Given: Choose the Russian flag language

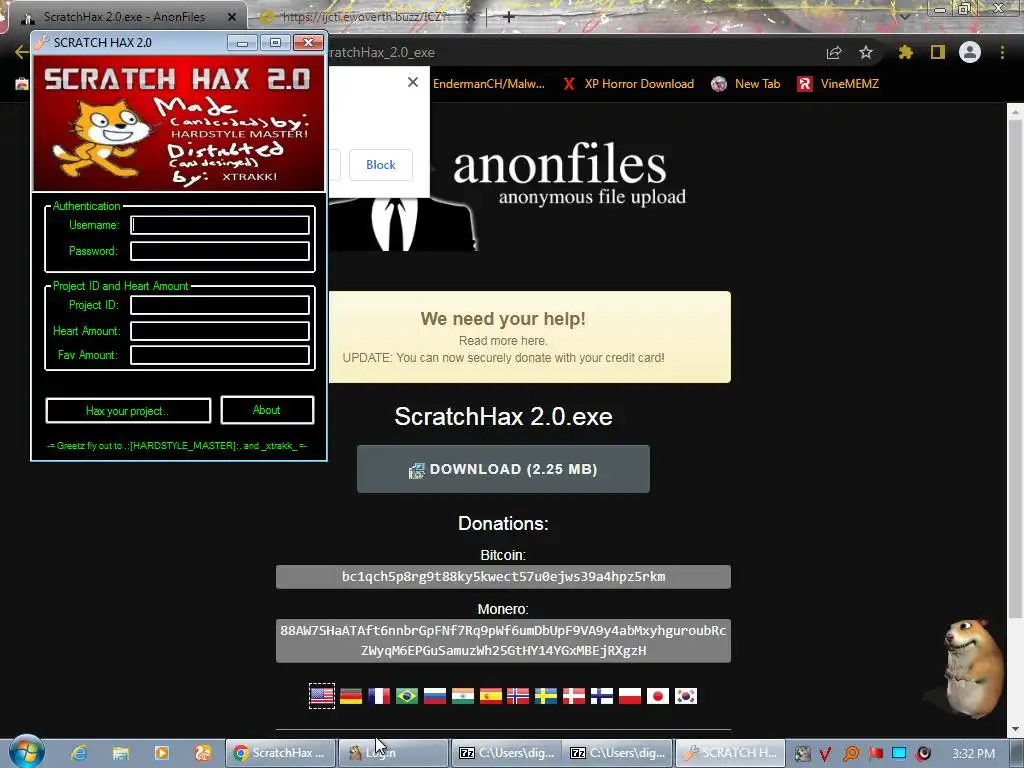Looking at the screenshot, I should click(435, 696).
